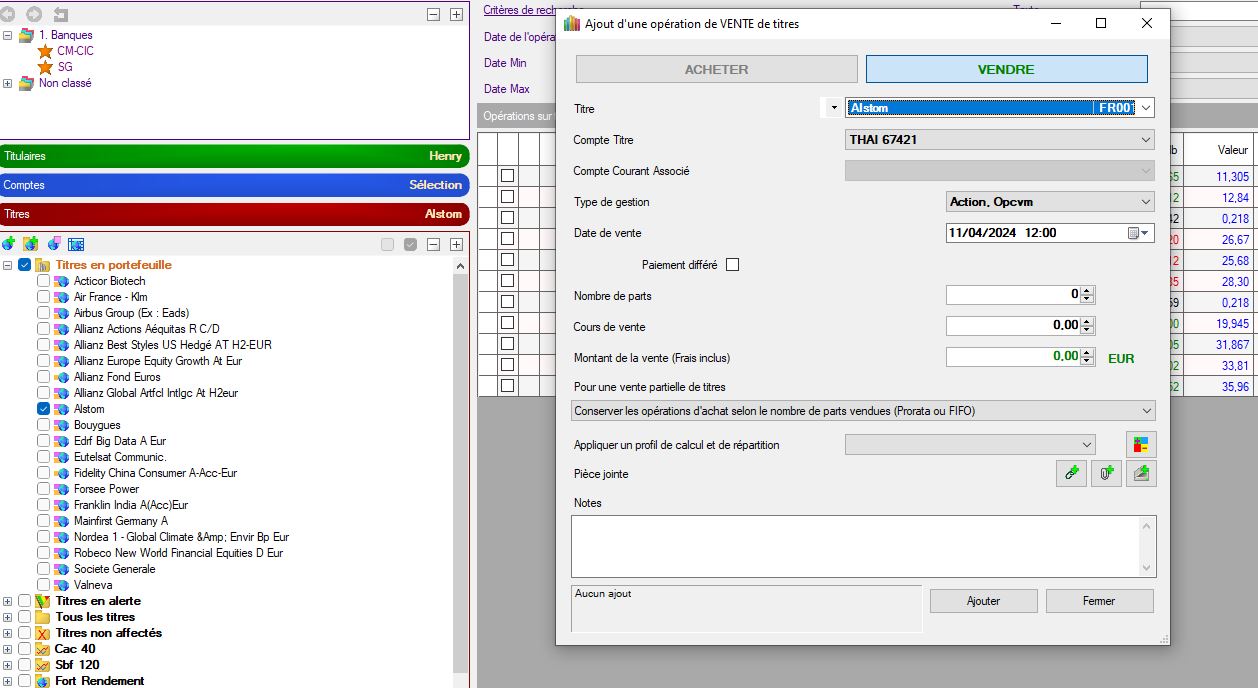
Task: Click the paperclip add attachment icon
Action: point(1106,474)
